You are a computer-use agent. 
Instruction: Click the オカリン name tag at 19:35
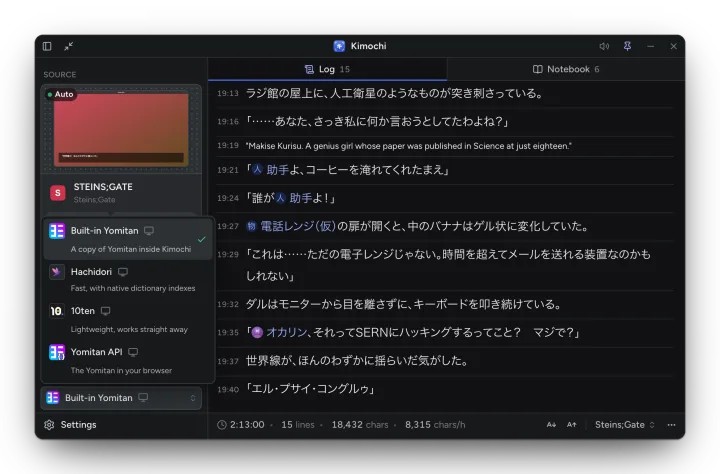(x=287, y=332)
